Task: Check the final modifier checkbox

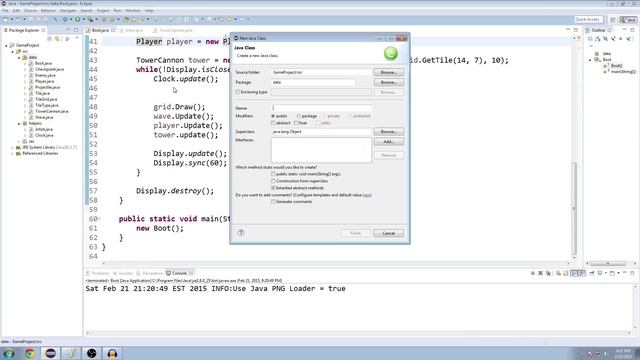Action: (x=296, y=123)
